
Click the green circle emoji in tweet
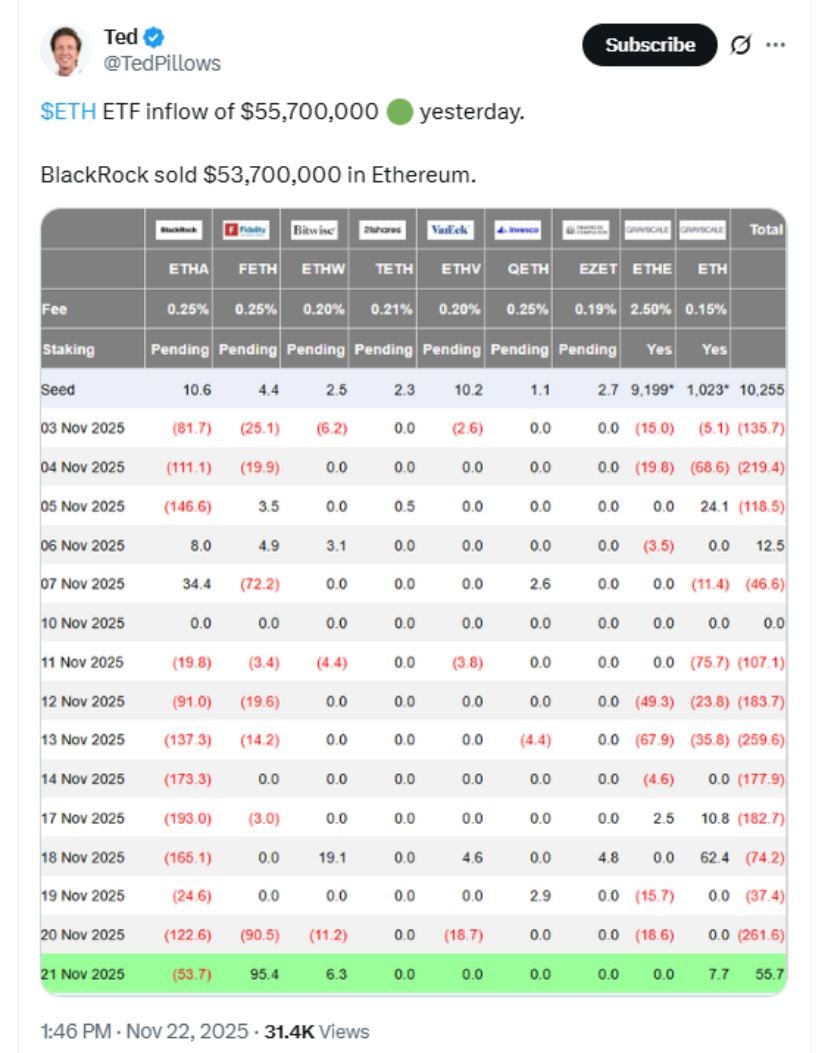click(x=399, y=111)
